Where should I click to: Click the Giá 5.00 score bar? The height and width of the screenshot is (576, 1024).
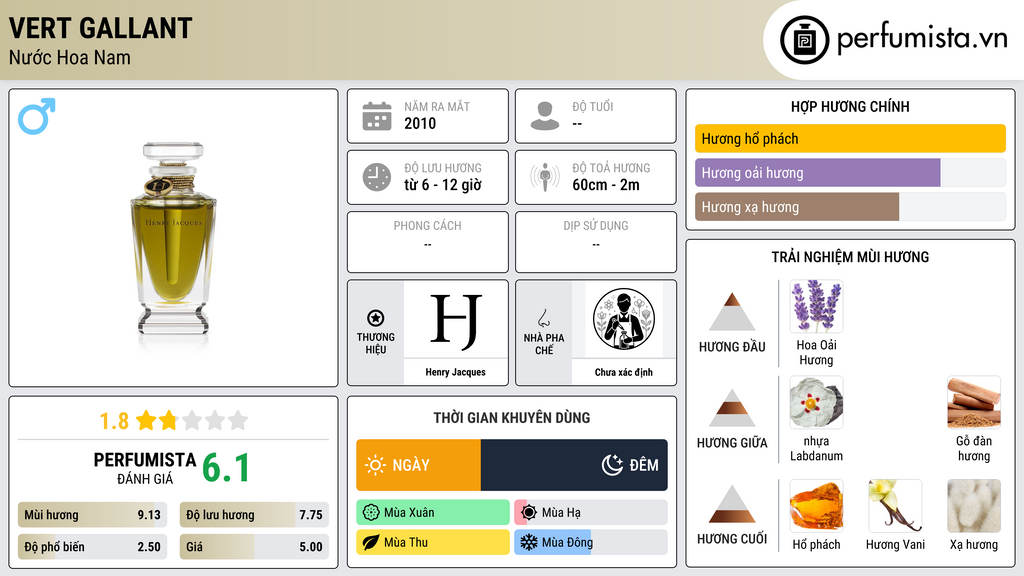pyautogui.click(x=254, y=547)
